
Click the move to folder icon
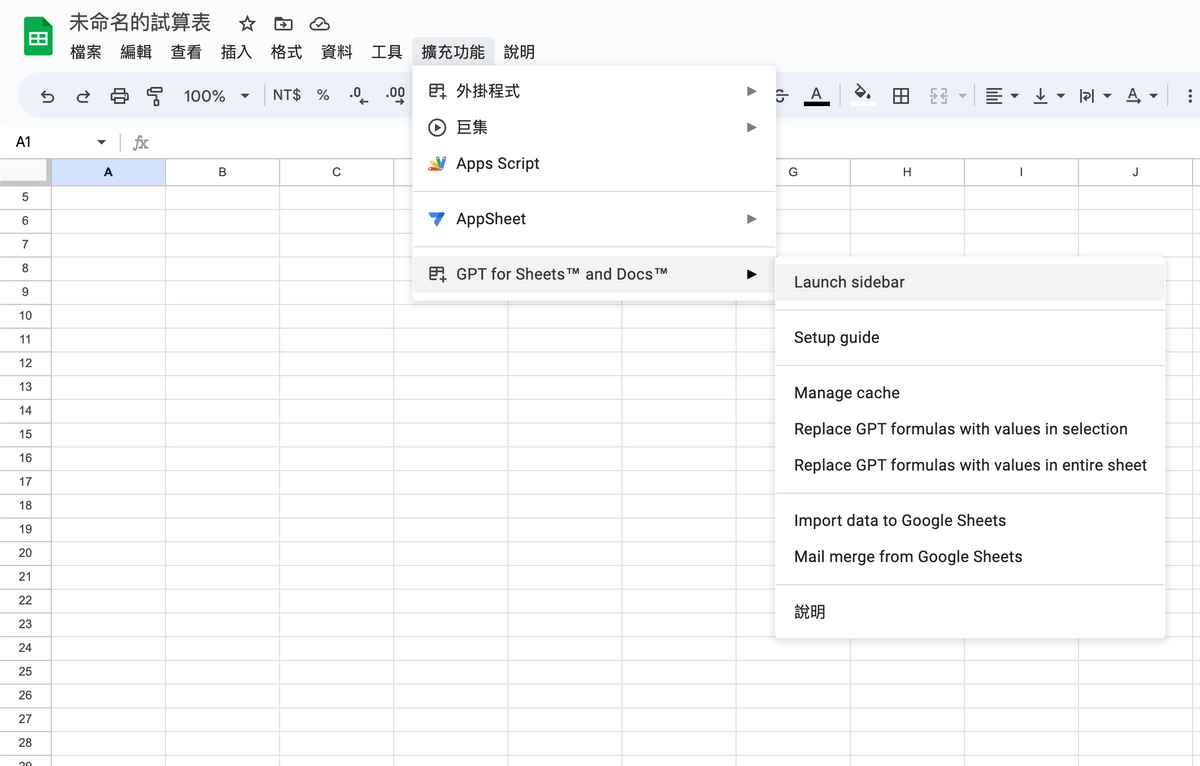click(283, 24)
